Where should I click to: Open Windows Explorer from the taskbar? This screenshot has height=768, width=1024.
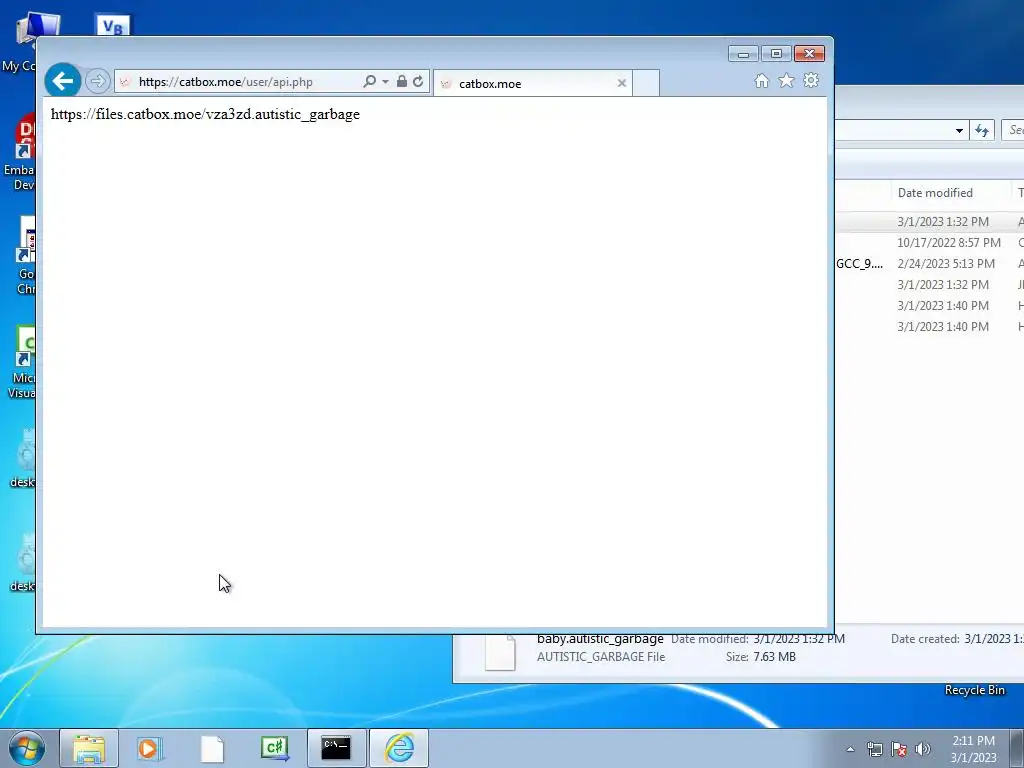click(89, 748)
